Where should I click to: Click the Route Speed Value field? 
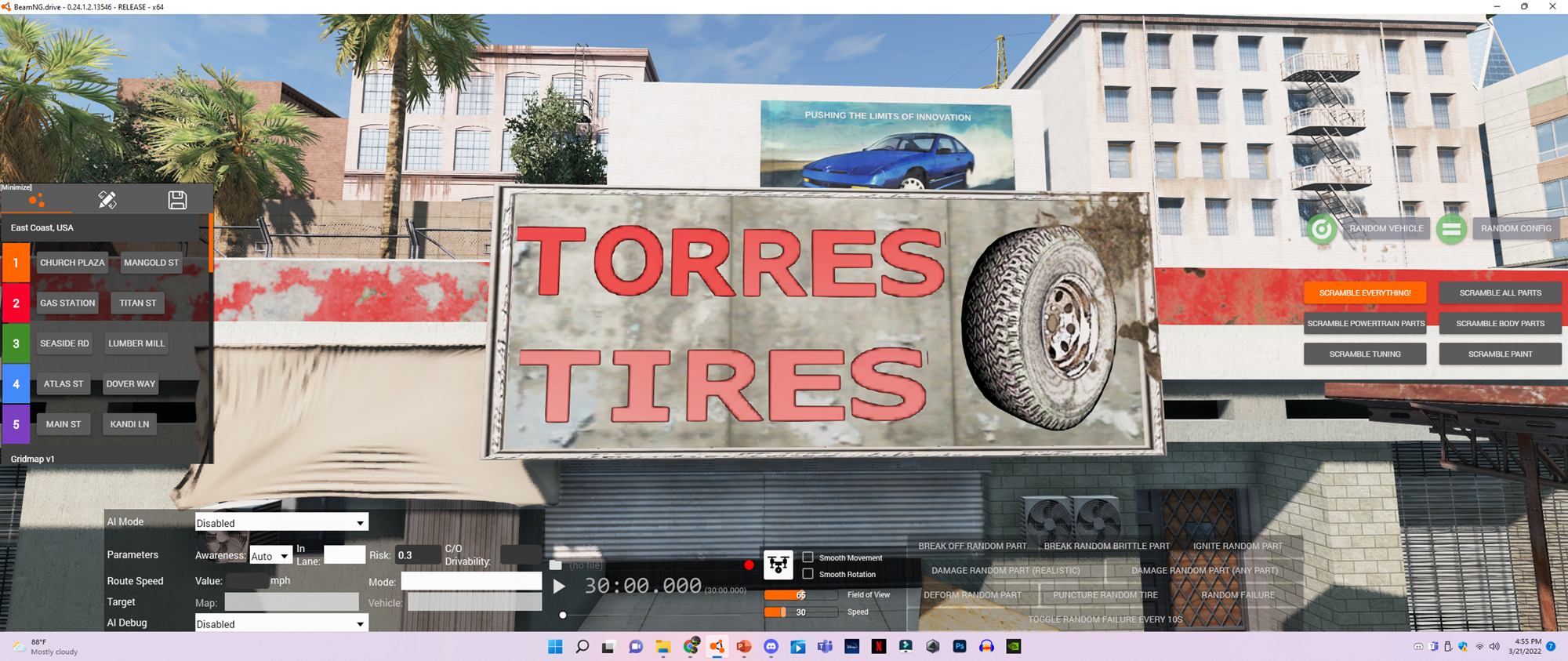pyautogui.click(x=248, y=581)
